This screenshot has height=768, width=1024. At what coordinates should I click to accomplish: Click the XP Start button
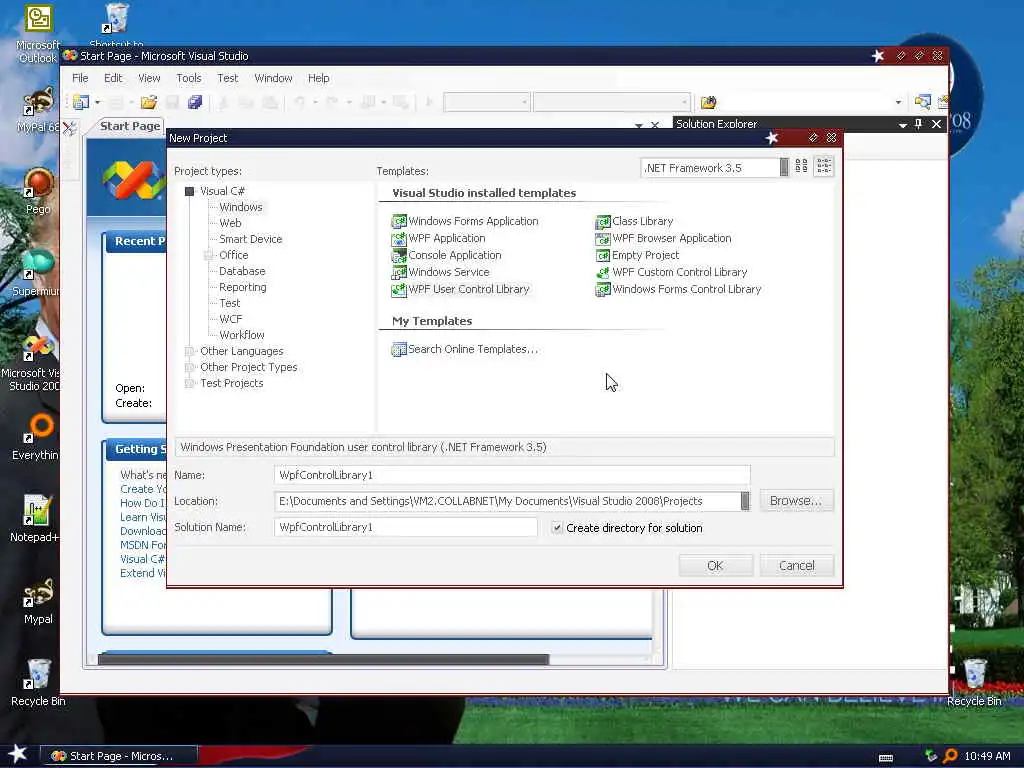coord(17,755)
